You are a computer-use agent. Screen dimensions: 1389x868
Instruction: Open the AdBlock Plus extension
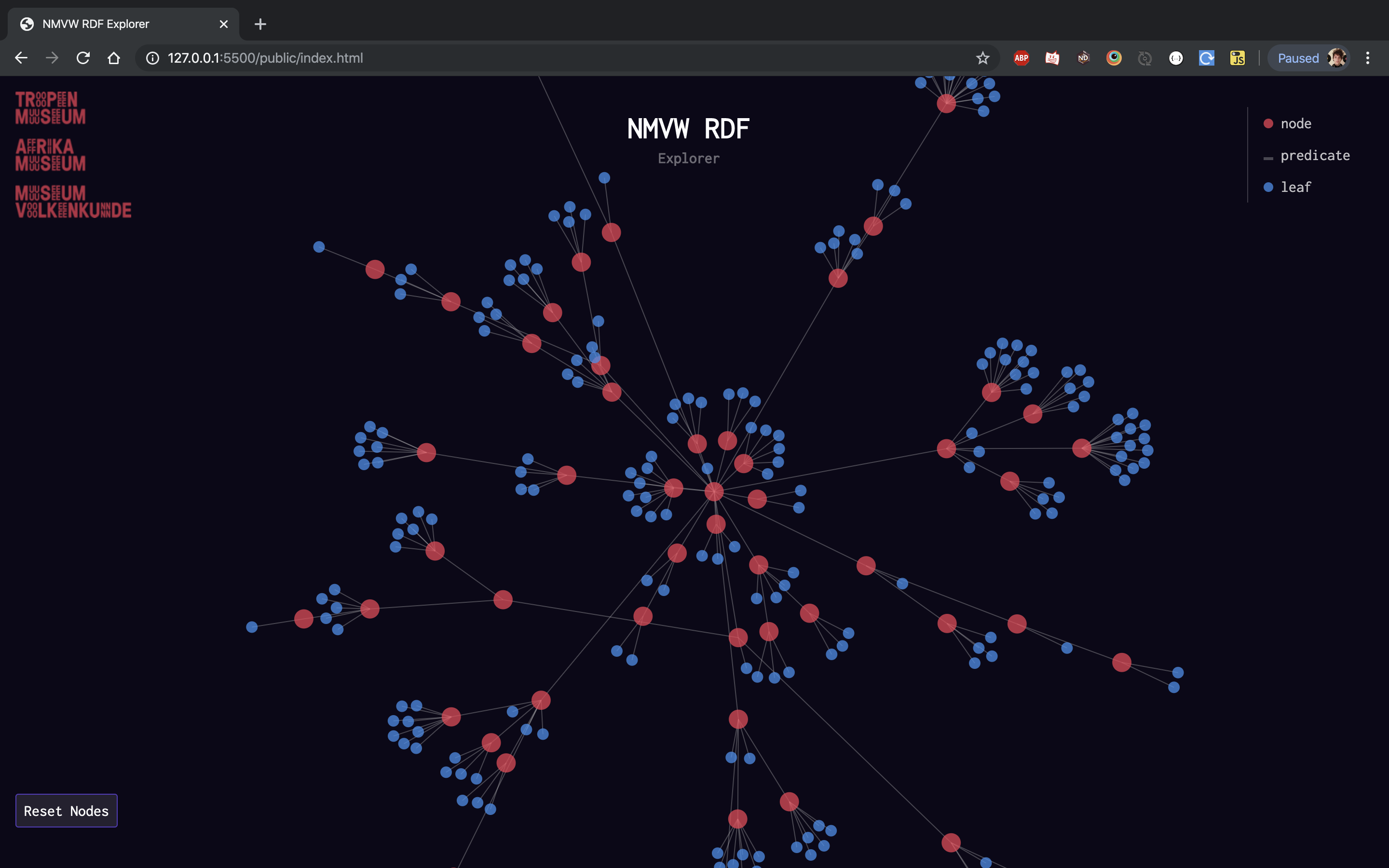(1021, 58)
